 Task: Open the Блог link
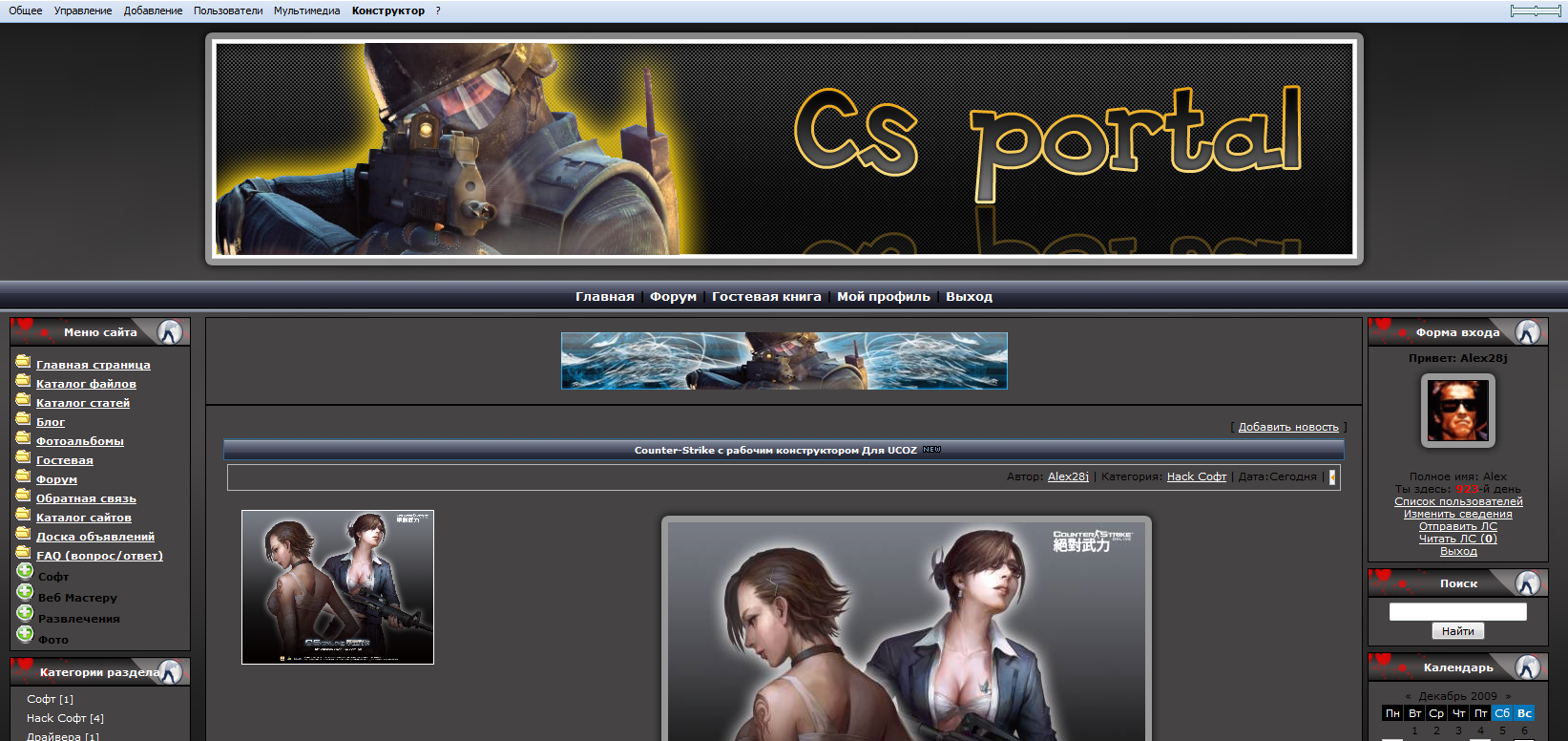(51, 422)
